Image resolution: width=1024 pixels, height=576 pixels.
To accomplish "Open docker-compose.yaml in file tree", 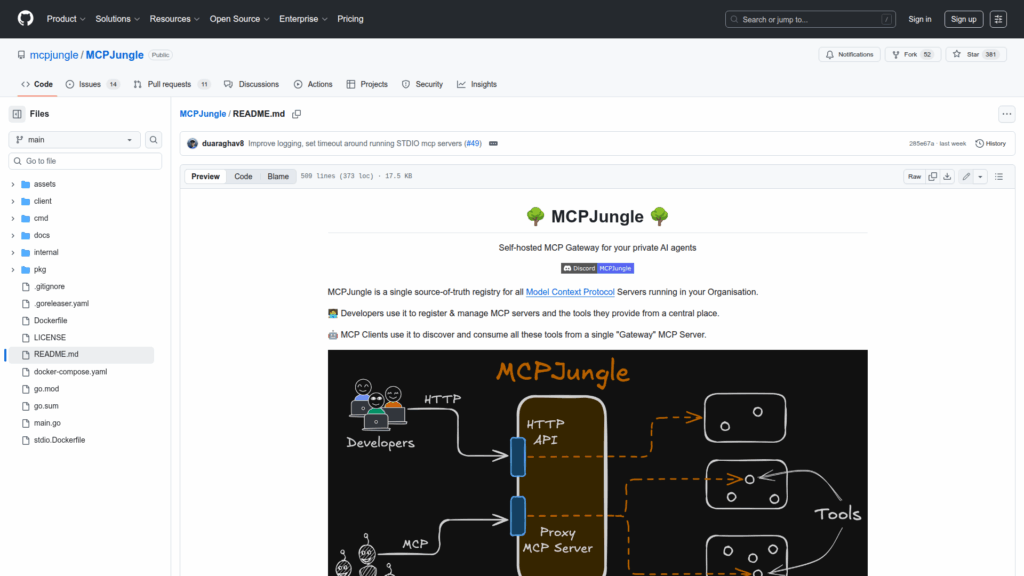I will click(x=70, y=372).
